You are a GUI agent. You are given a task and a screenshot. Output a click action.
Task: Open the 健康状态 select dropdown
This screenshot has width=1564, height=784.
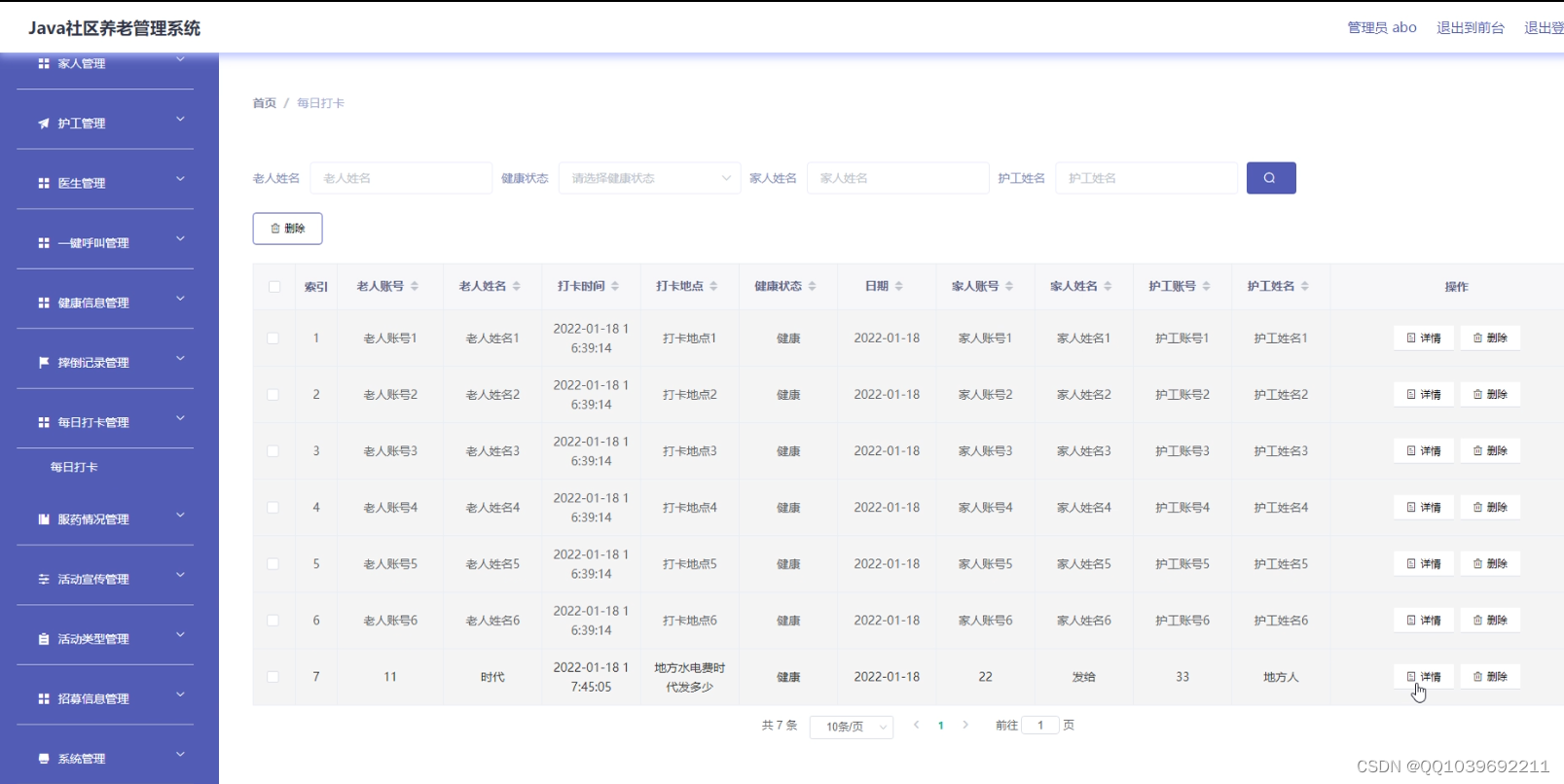pyautogui.click(x=649, y=178)
